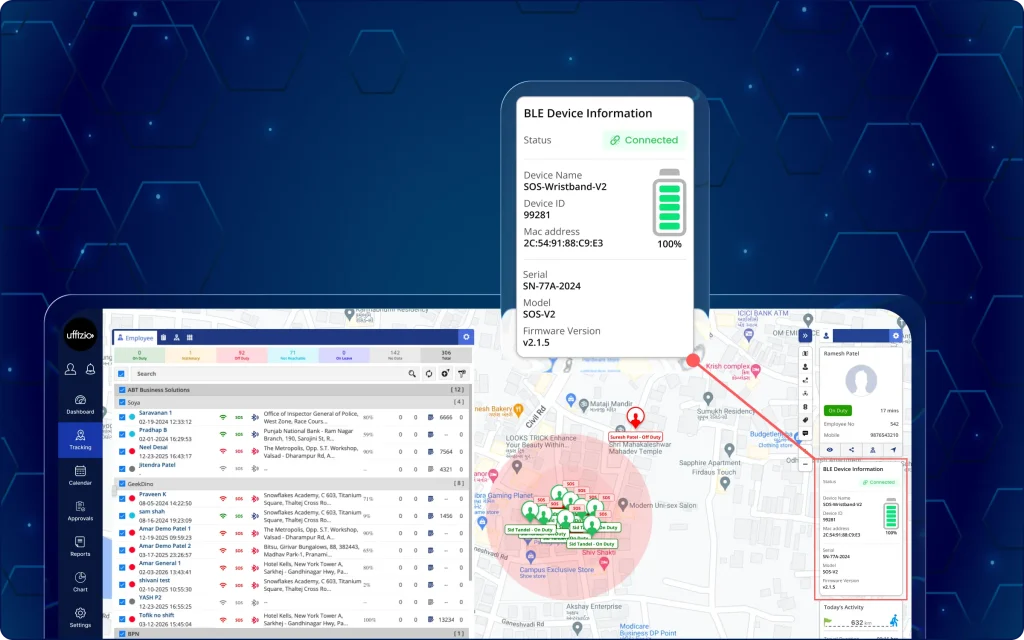Image resolution: width=1024 pixels, height=640 pixels.
Task: Show Total employees count tile
Action: click(446, 355)
